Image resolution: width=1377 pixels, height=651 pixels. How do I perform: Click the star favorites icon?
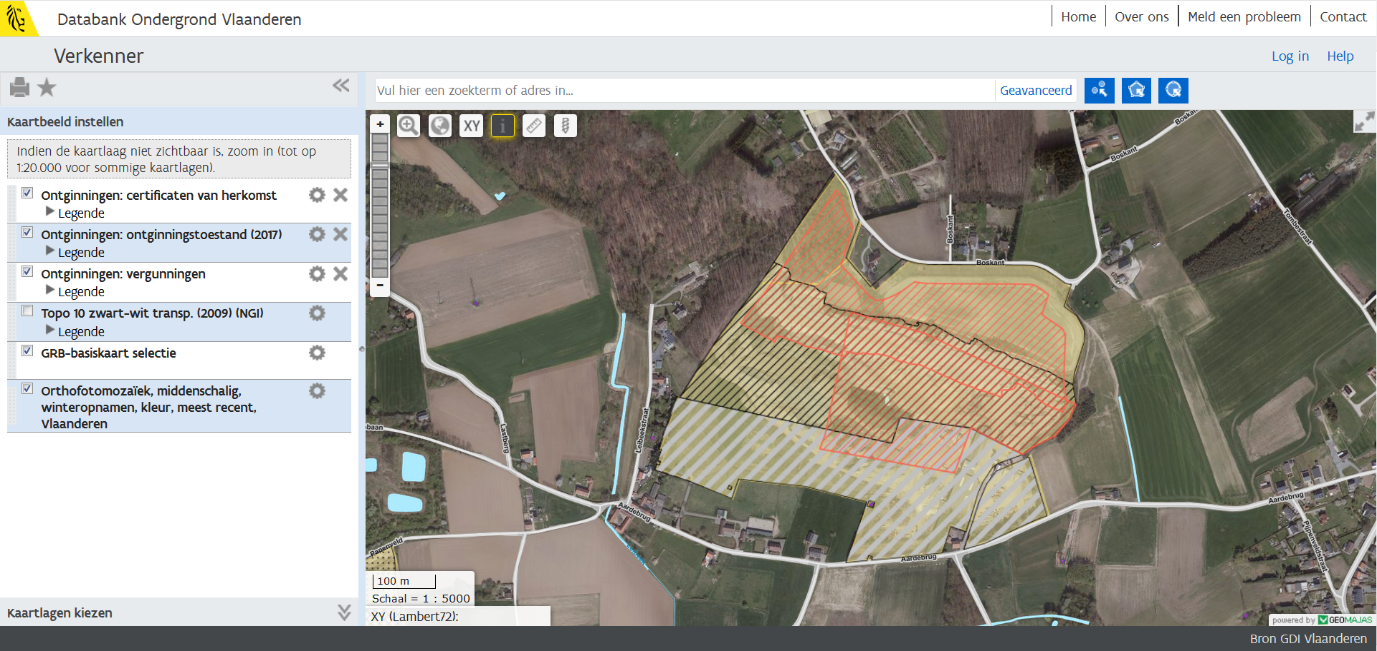click(47, 88)
